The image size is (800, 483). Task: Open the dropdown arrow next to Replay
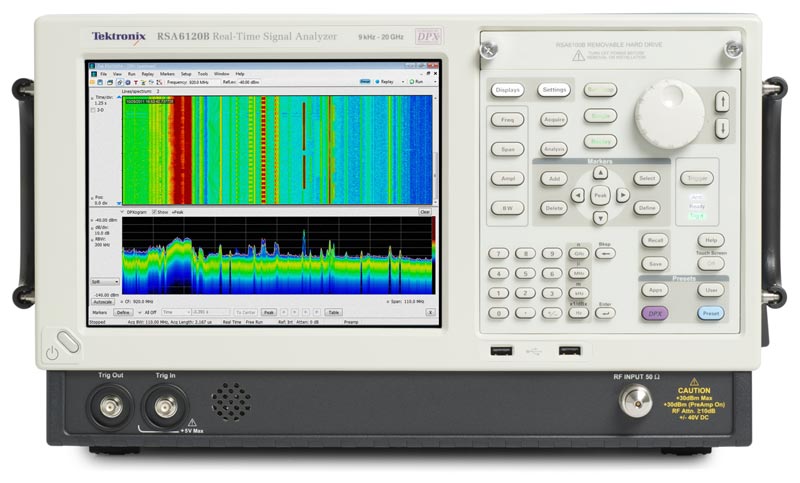tap(403, 82)
